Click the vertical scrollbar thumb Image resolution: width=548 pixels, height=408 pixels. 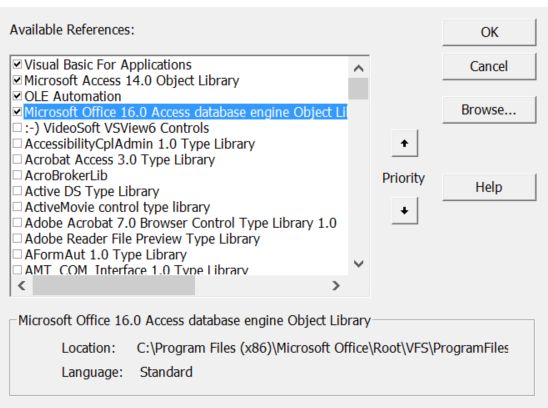click(358, 88)
